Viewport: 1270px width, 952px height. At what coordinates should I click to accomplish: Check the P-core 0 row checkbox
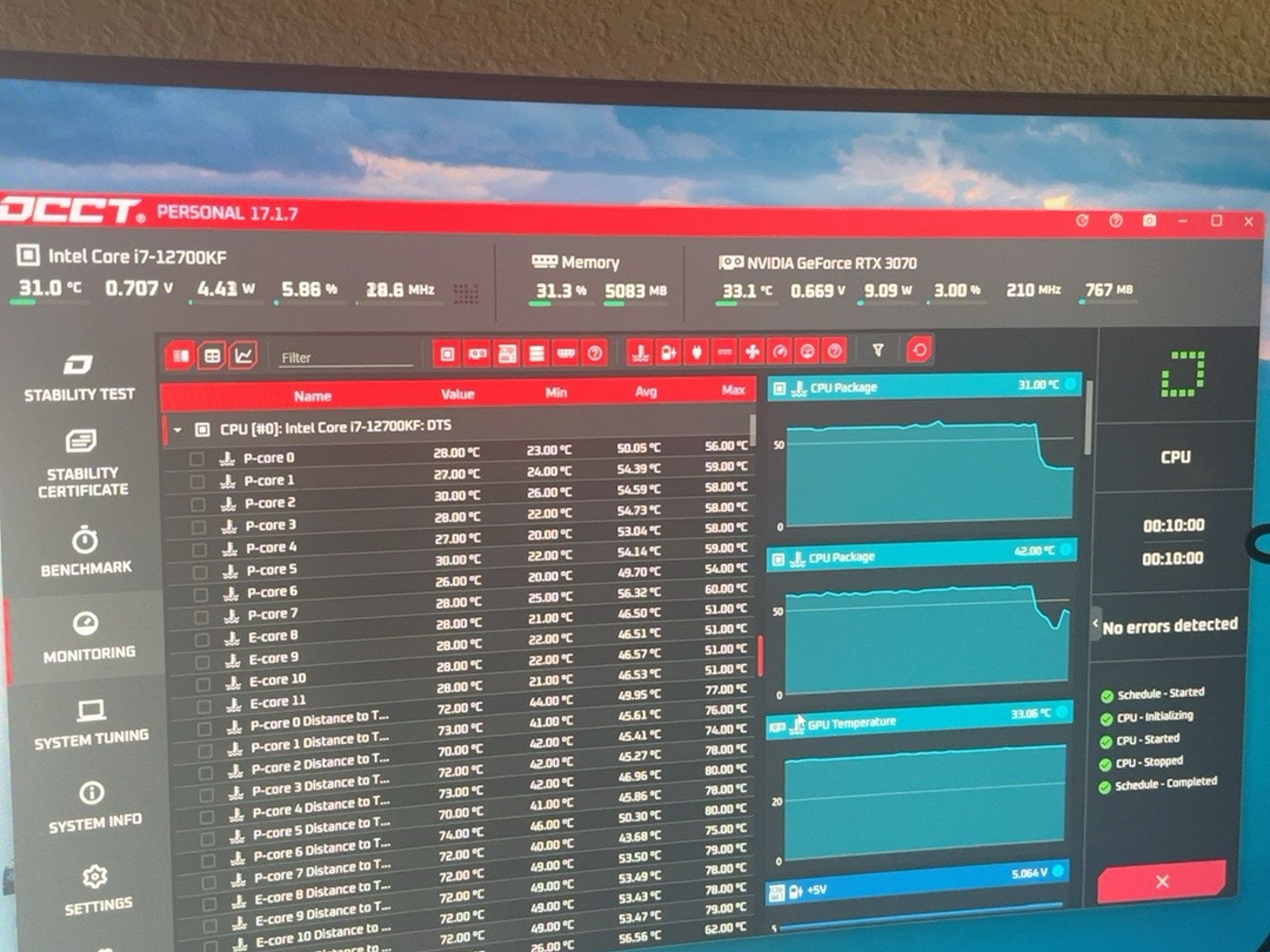click(x=197, y=459)
